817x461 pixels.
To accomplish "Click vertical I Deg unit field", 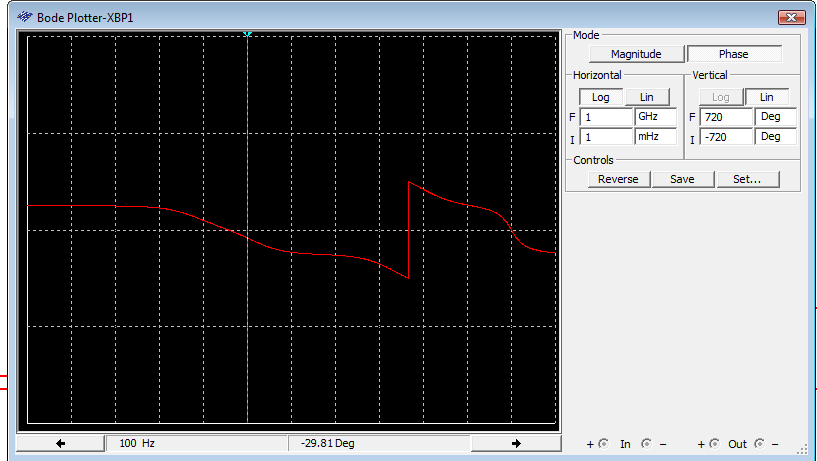I will 776,137.
